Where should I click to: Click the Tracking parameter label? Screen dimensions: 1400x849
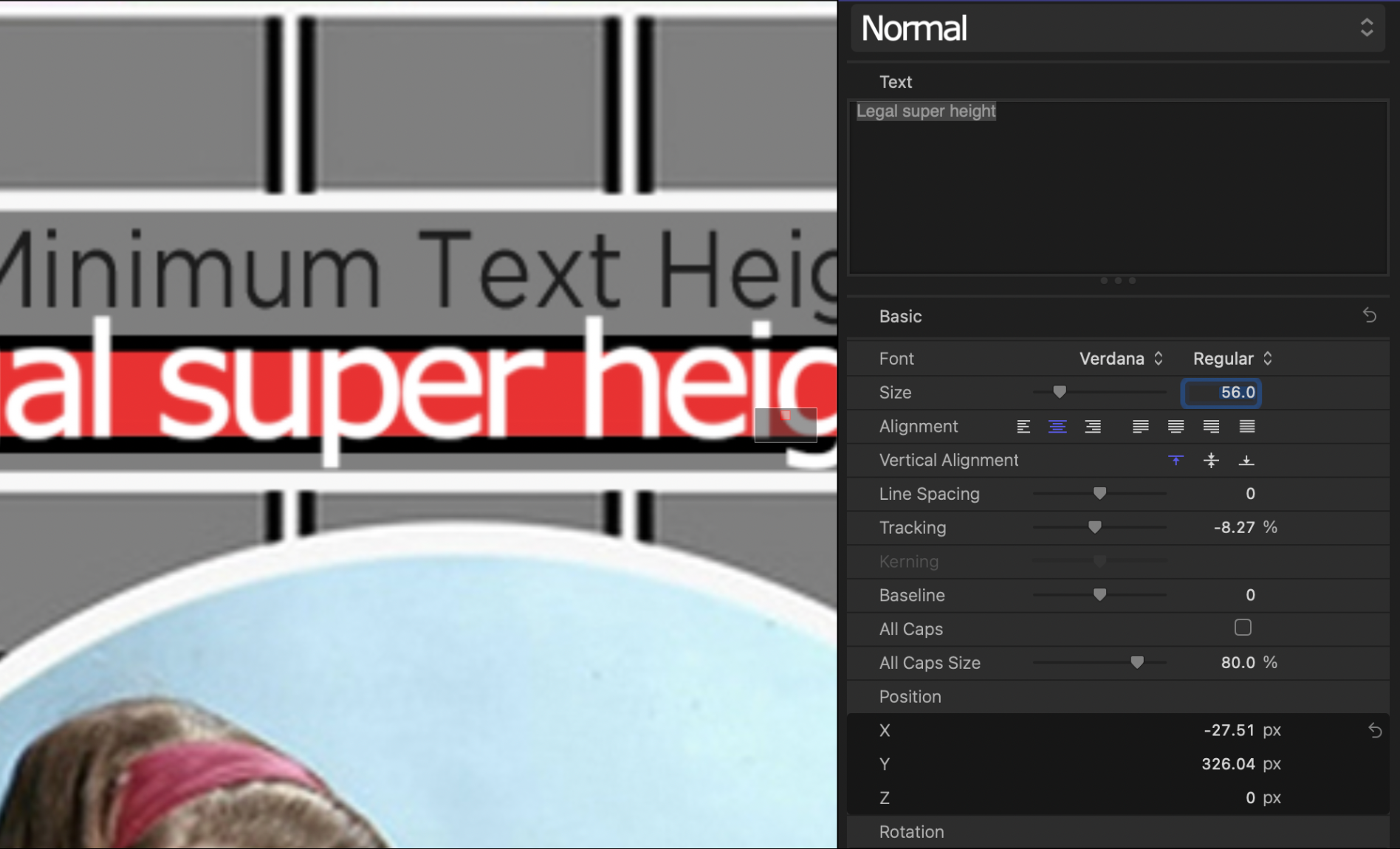(x=912, y=528)
